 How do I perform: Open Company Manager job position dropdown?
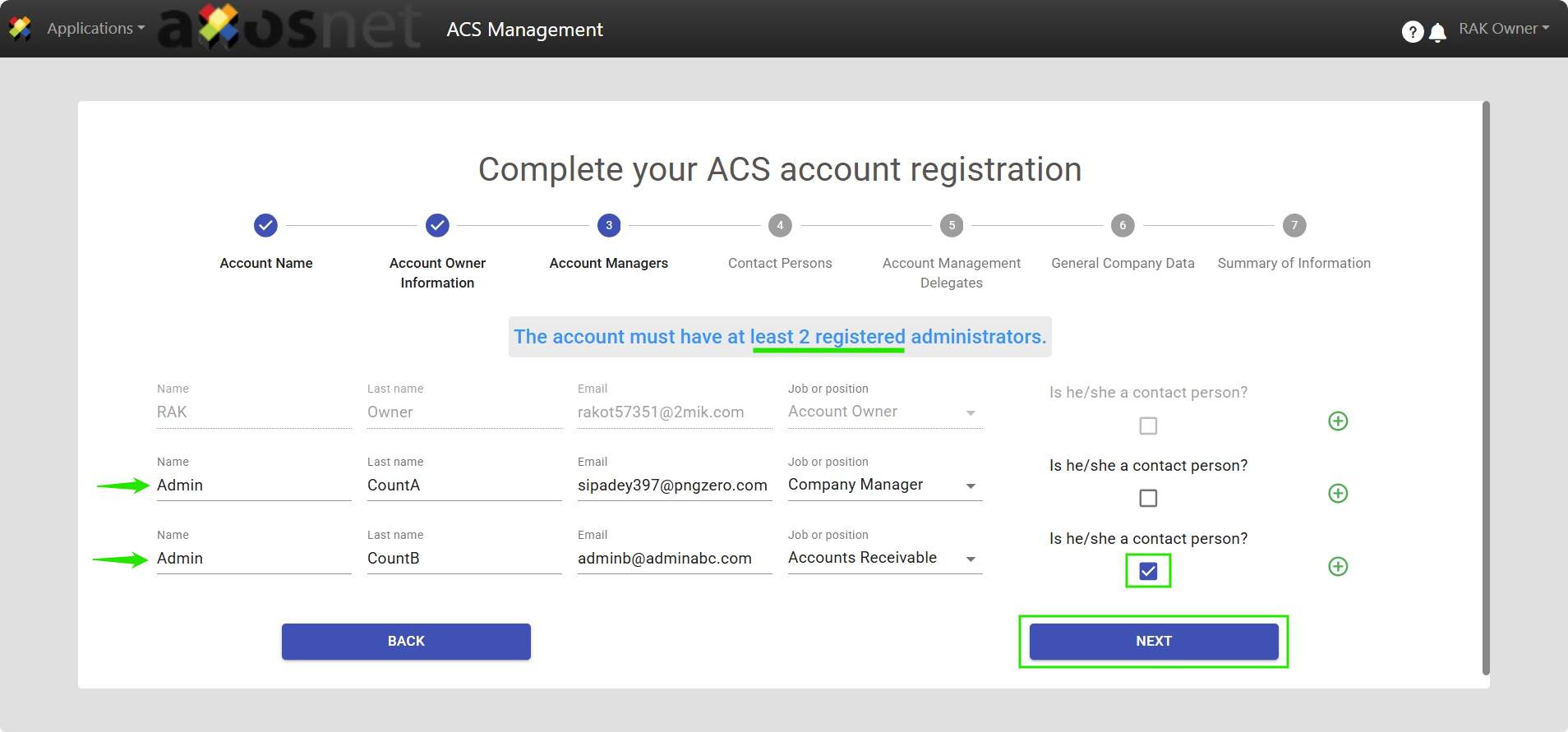[x=971, y=486]
